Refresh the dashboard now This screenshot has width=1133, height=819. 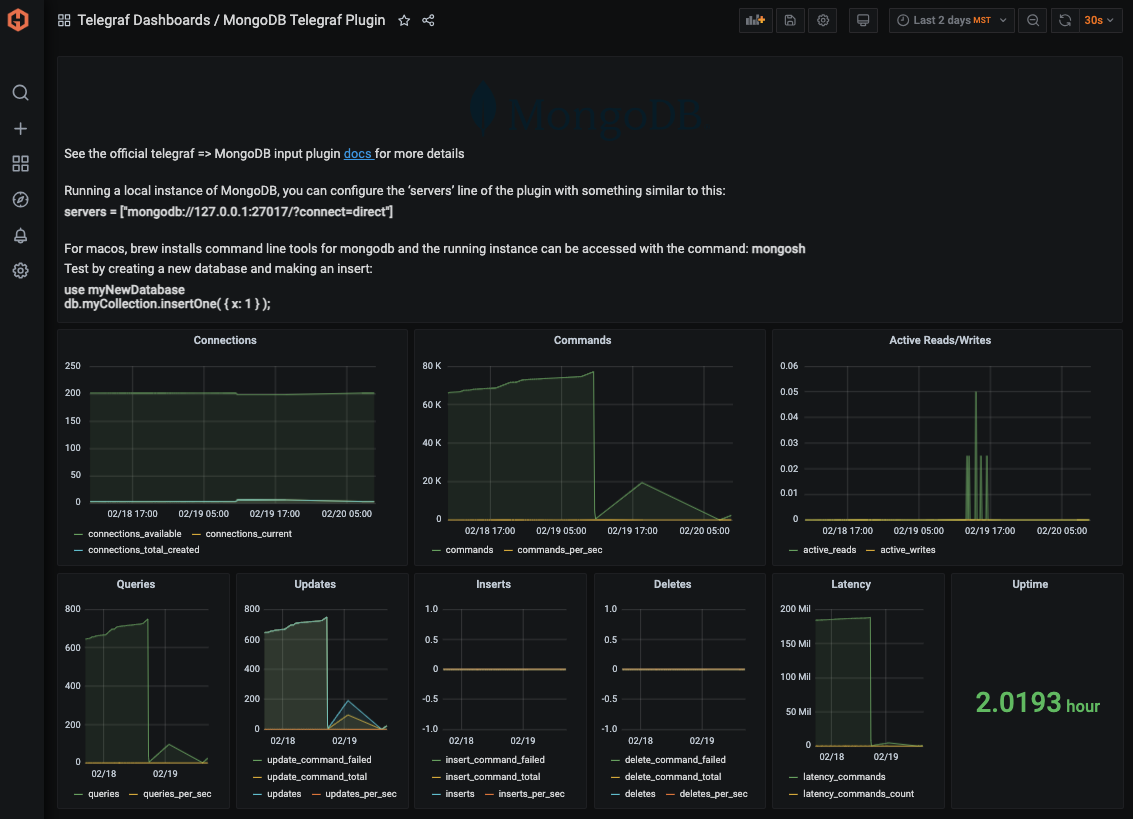1065,20
